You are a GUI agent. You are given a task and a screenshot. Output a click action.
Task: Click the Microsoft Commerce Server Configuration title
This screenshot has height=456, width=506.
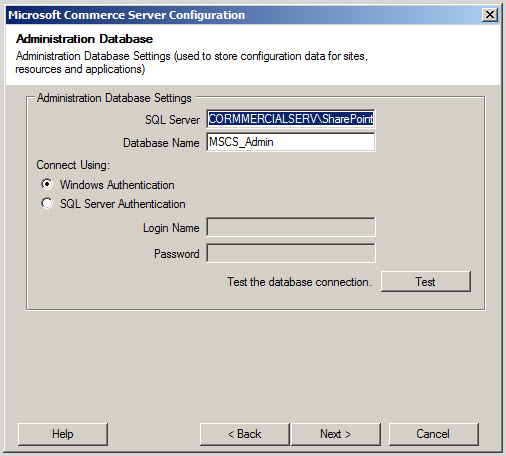coord(127,15)
